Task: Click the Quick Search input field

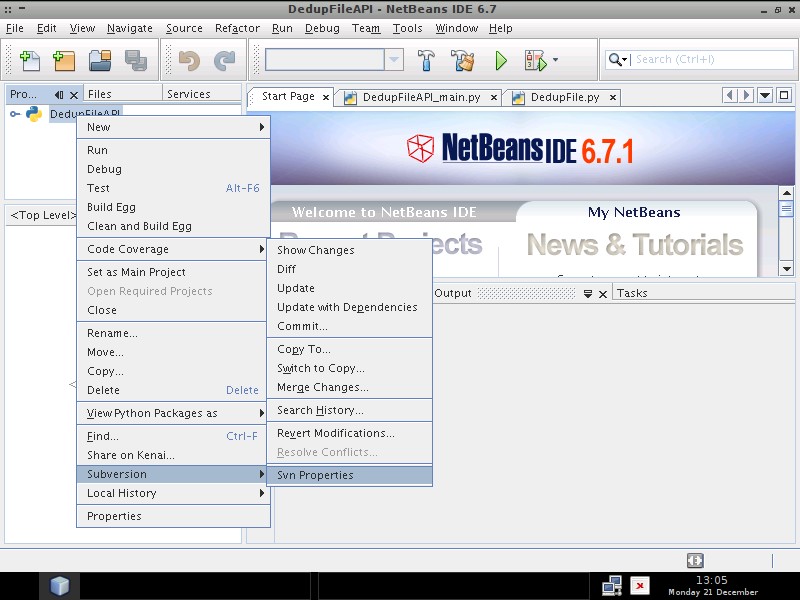Action: pyautogui.click(x=712, y=59)
